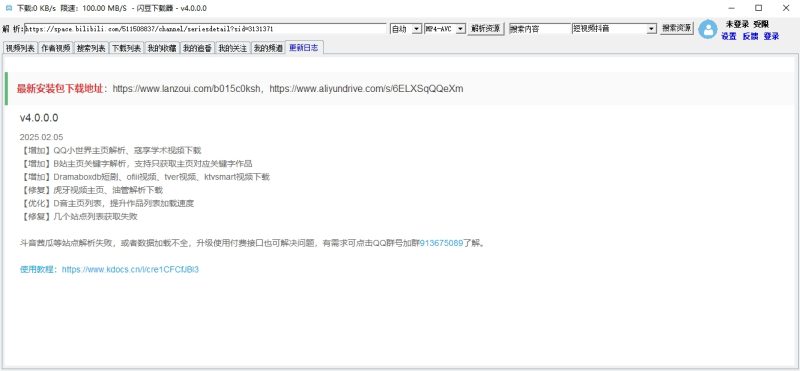Viewport: 800px width, 371px height.
Task: Click the v4.0.0.0 version heading
Action: coord(39,118)
